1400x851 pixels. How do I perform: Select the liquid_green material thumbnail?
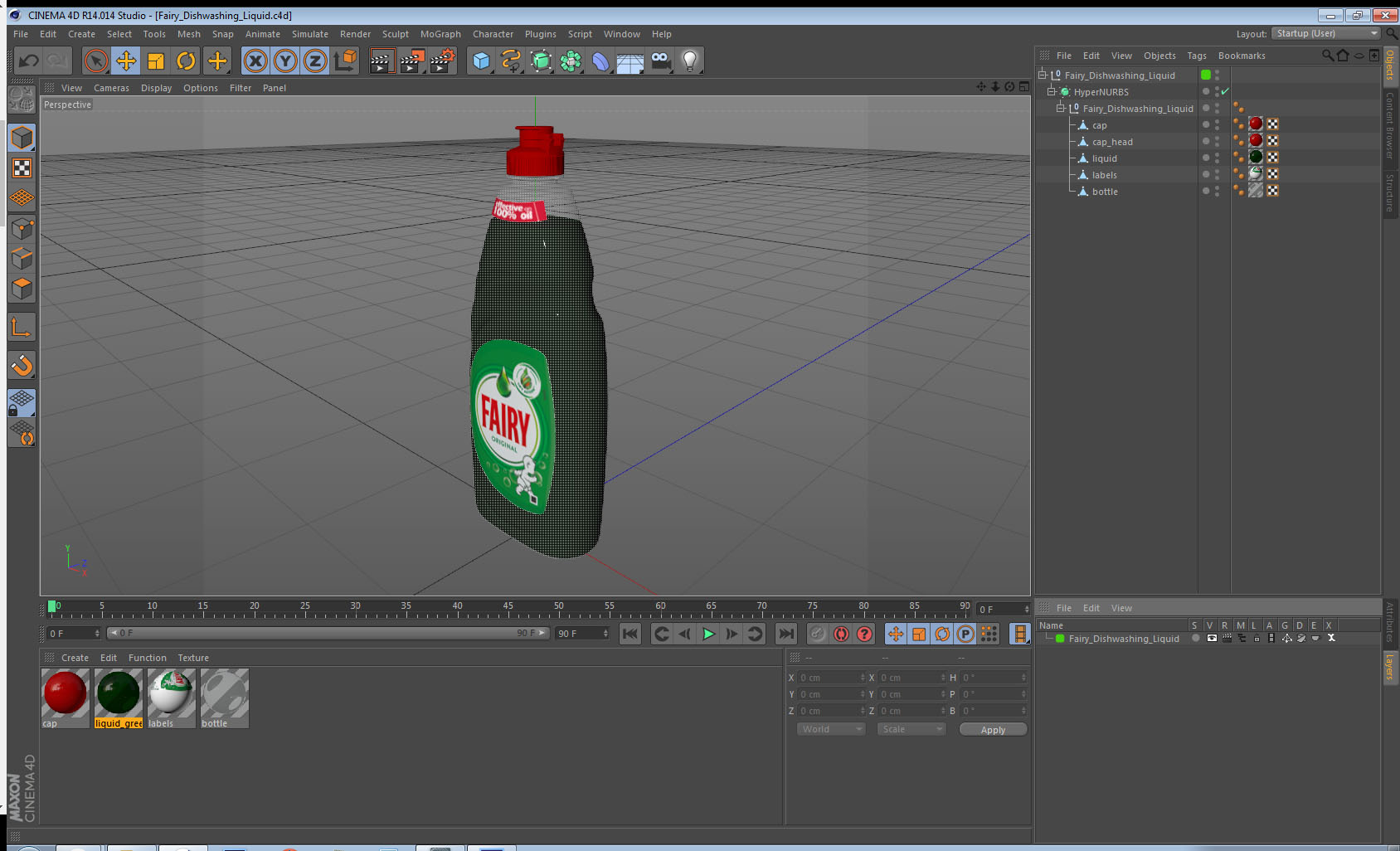pyautogui.click(x=119, y=693)
